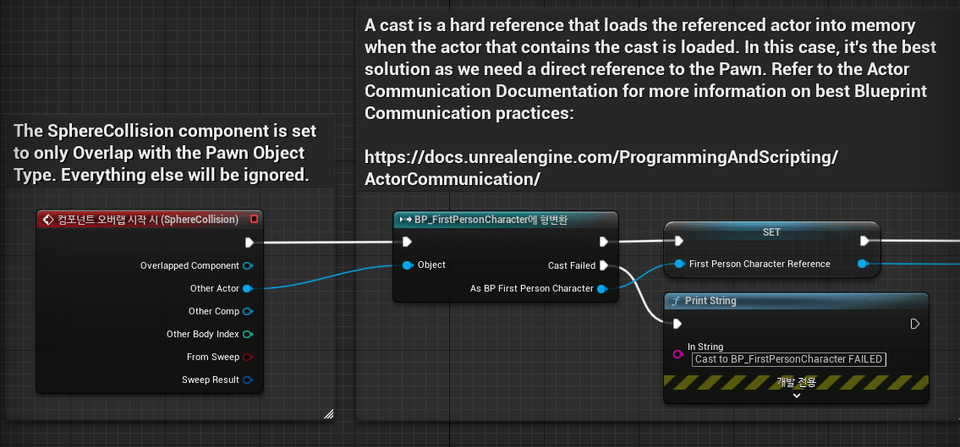The height and width of the screenshot is (447, 960).
Task: Click the Cast Failed execution pin
Action: [x=604, y=266]
